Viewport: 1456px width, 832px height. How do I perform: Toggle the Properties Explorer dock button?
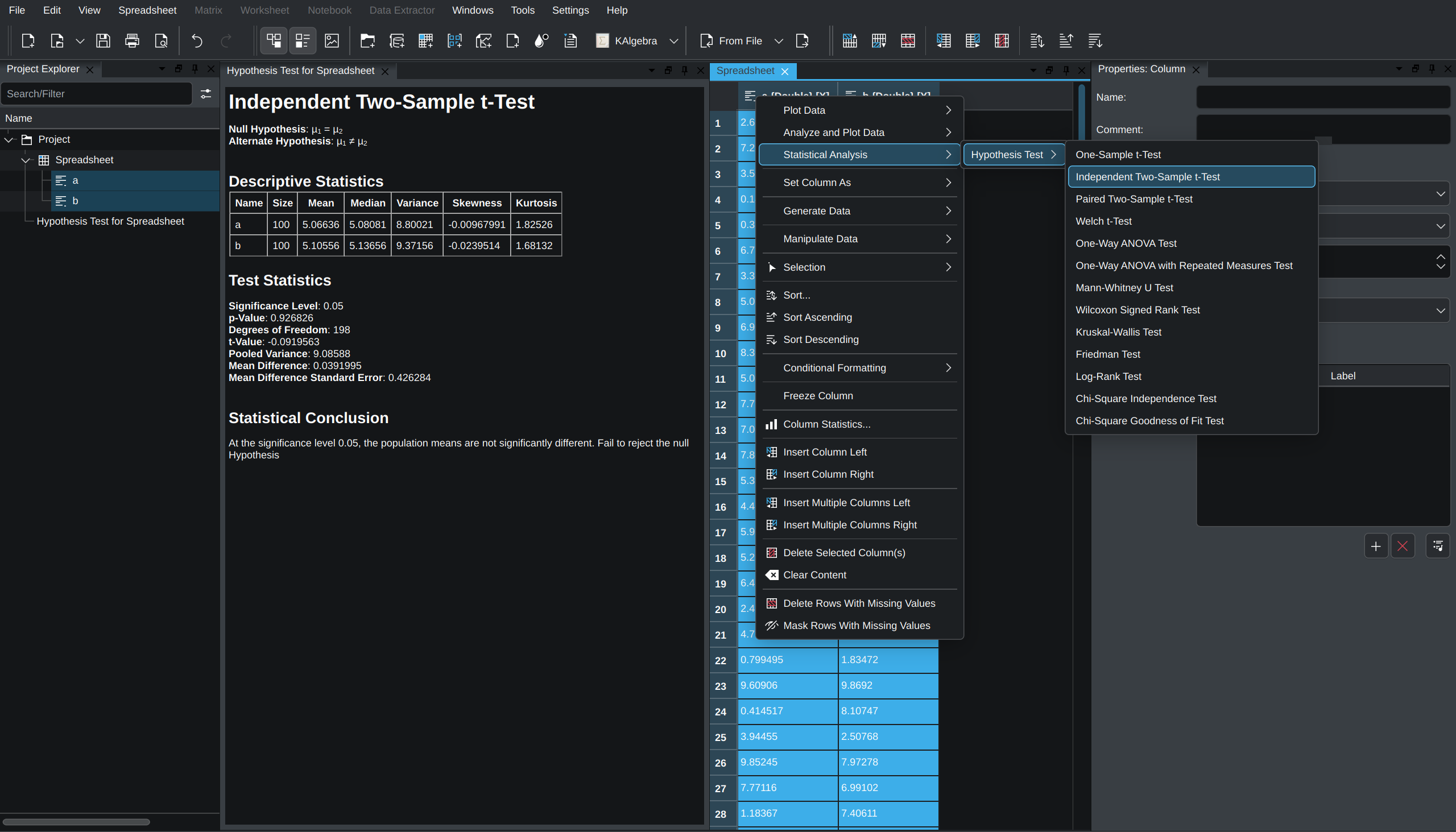[302, 40]
